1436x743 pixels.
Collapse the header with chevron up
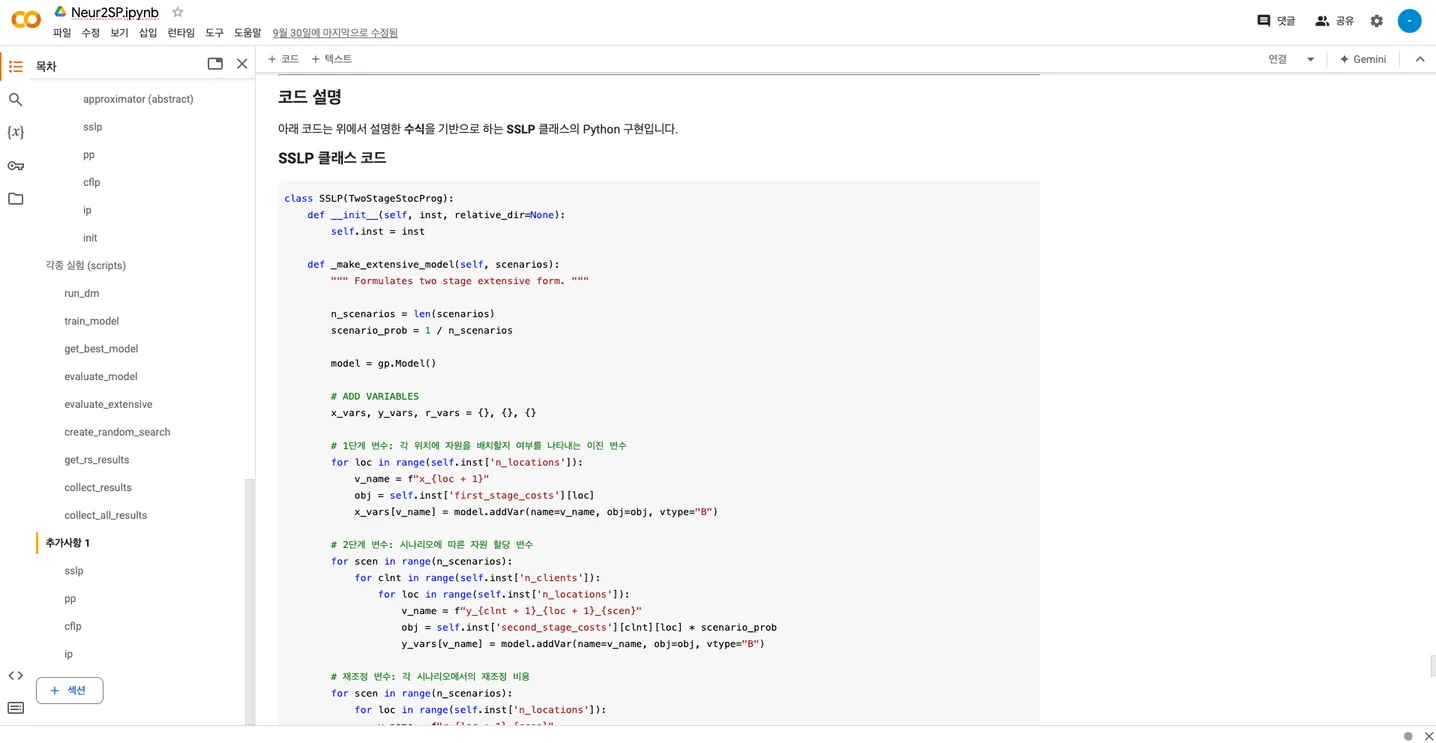point(1419,59)
